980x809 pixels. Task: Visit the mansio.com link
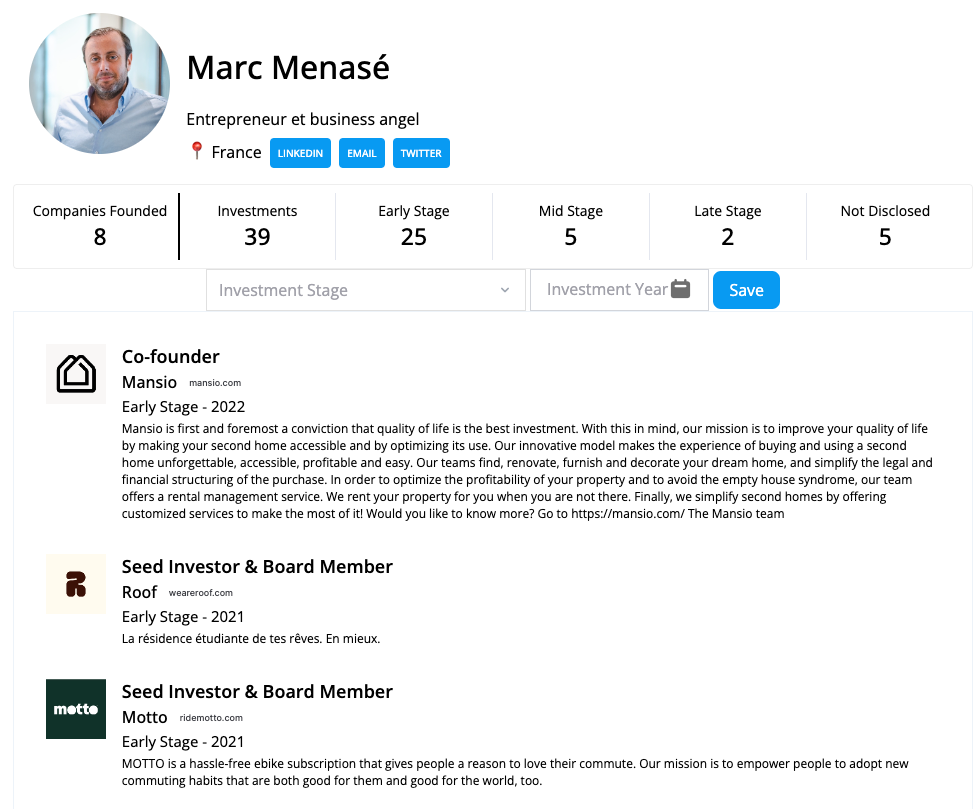click(x=215, y=383)
